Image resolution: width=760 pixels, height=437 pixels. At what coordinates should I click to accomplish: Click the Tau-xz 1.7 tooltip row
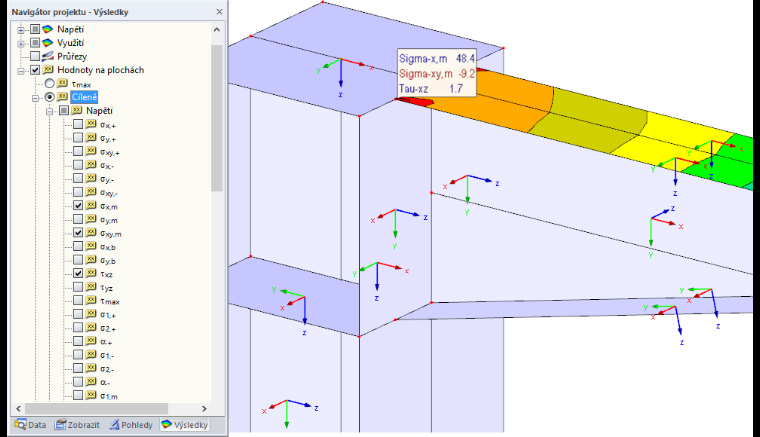point(431,89)
